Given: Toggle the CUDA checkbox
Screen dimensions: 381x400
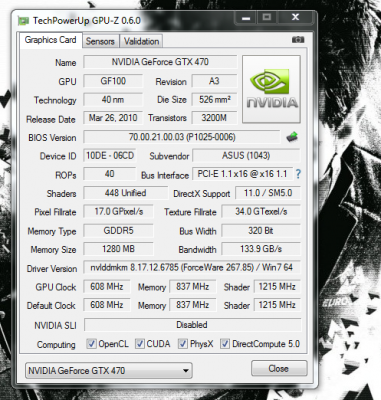Looking at the screenshot, I should pos(140,344).
